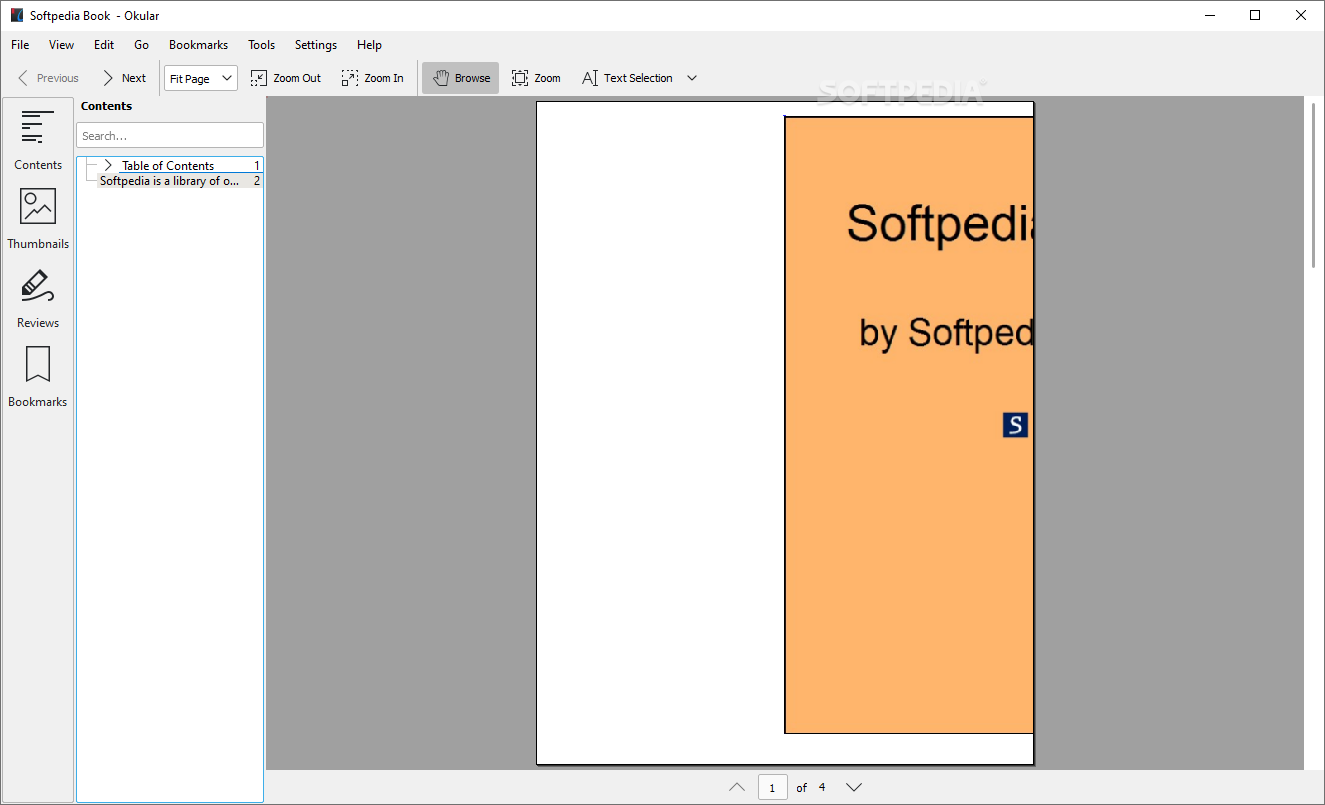Open the Fit Page zoom combo box

201,78
